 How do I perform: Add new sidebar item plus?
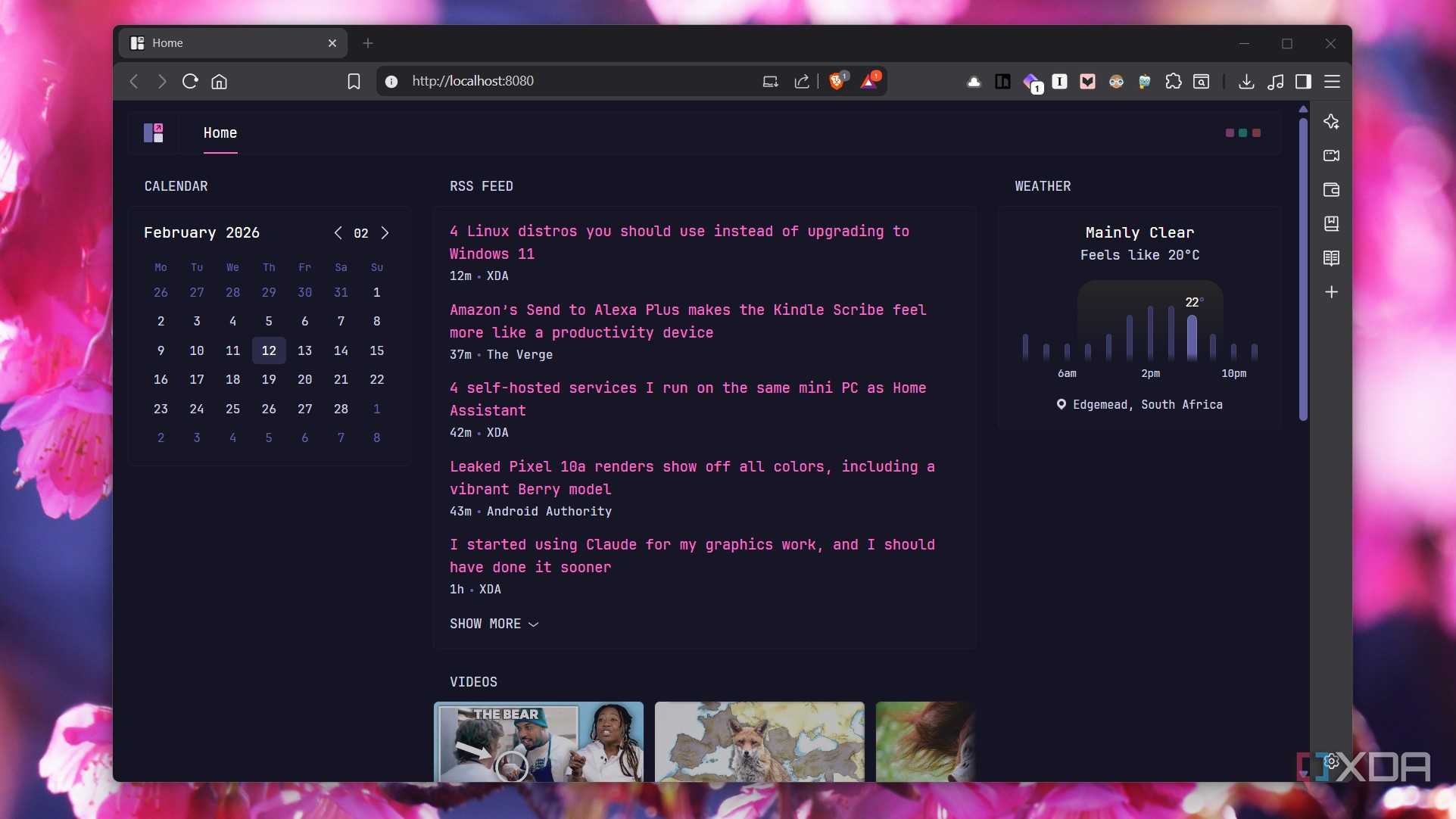(x=1331, y=292)
